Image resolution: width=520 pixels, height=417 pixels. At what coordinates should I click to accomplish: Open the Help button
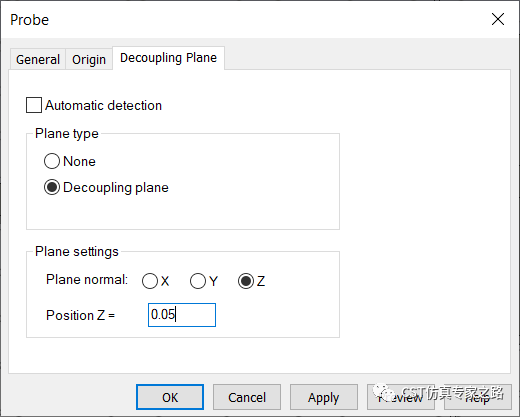(x=478, y=397)
